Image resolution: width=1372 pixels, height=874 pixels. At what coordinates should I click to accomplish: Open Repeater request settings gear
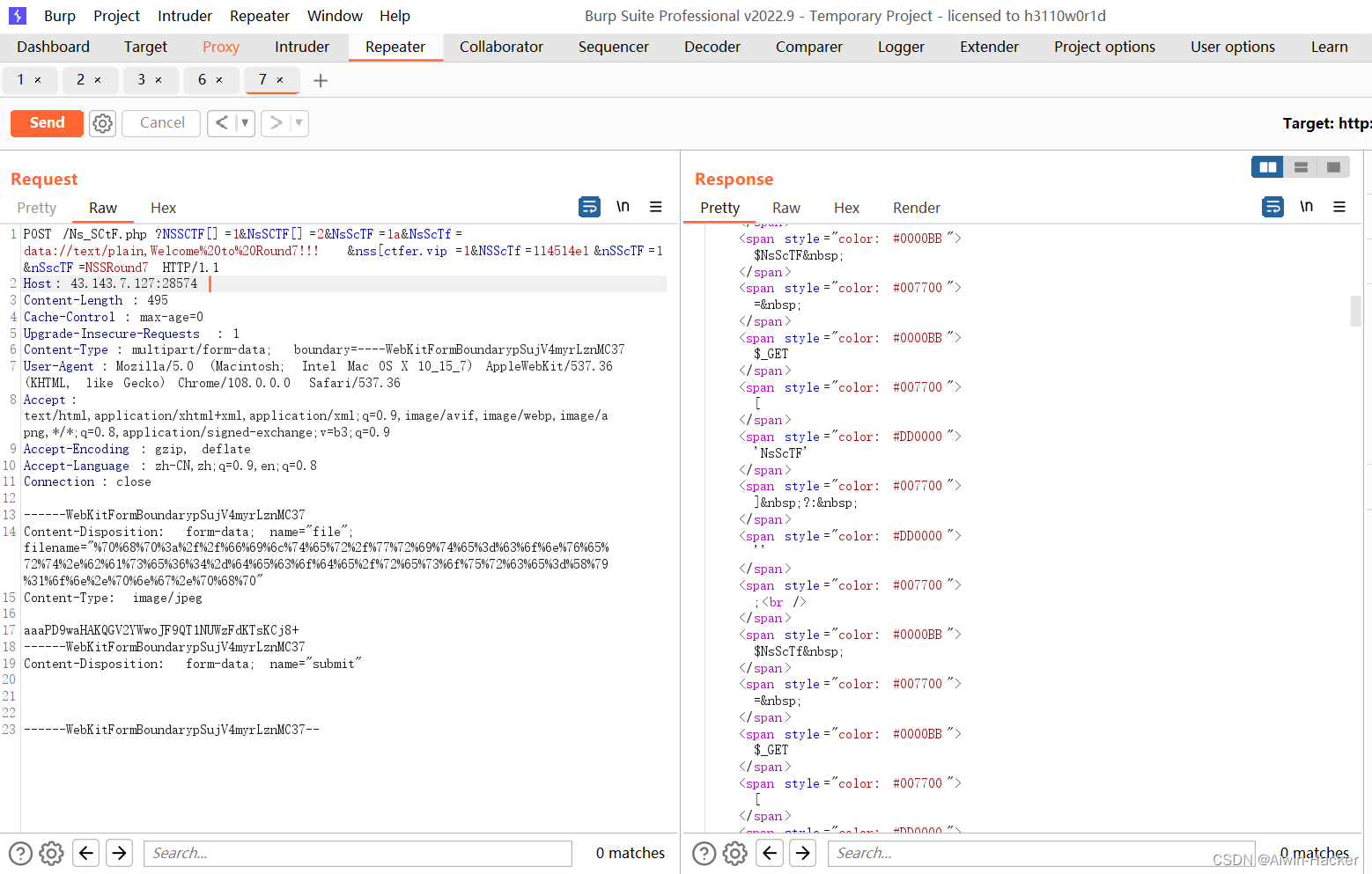(x=103, y=123)
